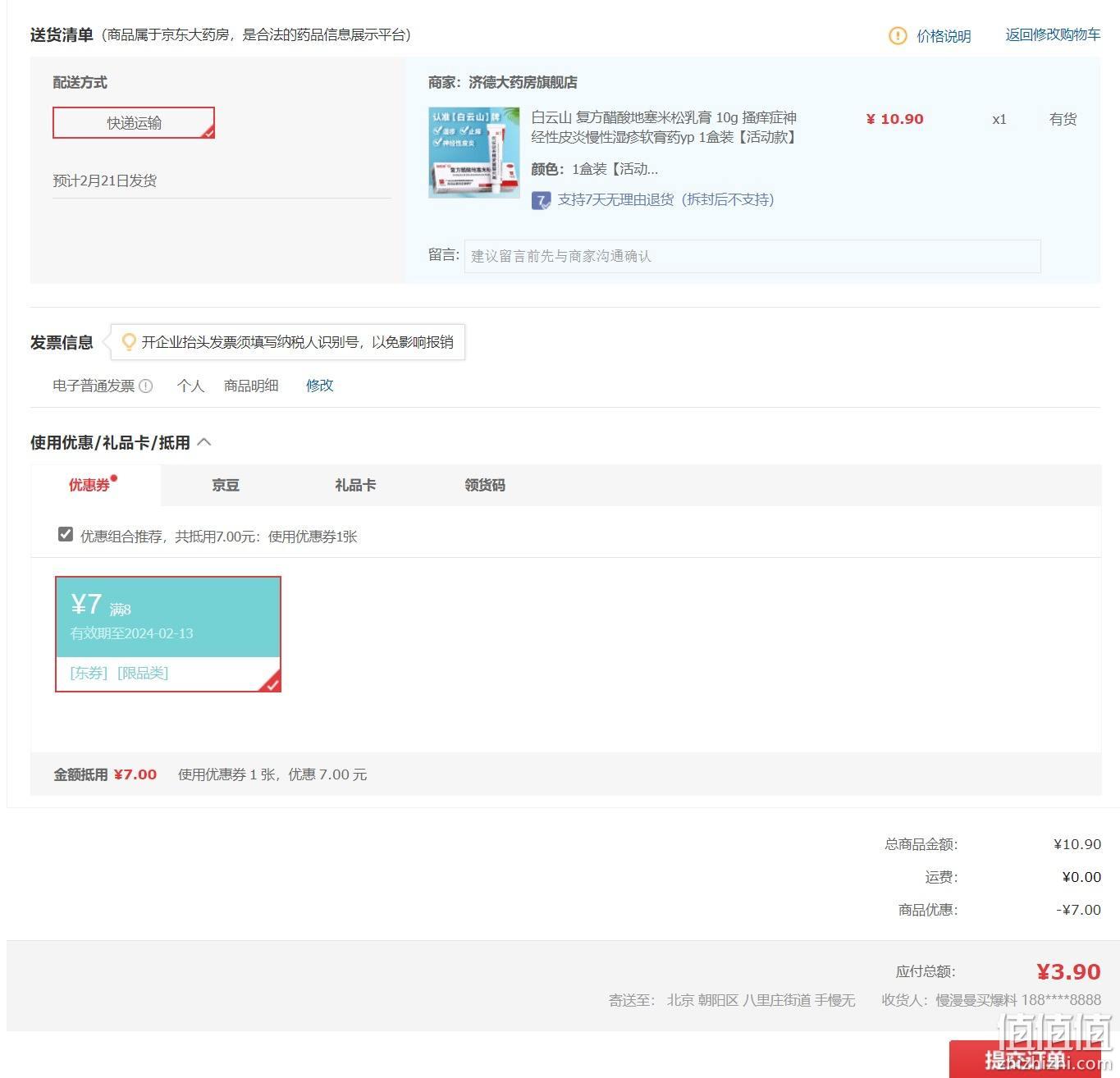Viewport: 1120px width, 1078px height.
Task: Click the 收货人 慢漫曼买爆料 text
Action: [x=949, y=1000]
